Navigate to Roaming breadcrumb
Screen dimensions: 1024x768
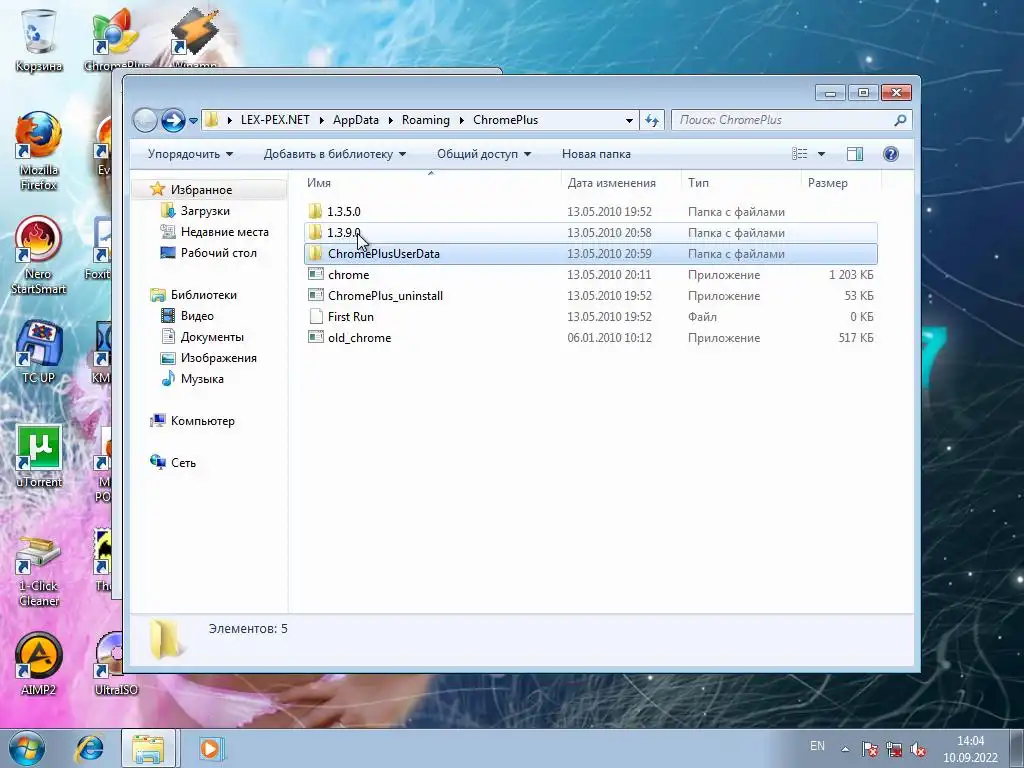(x=426, y=120)
